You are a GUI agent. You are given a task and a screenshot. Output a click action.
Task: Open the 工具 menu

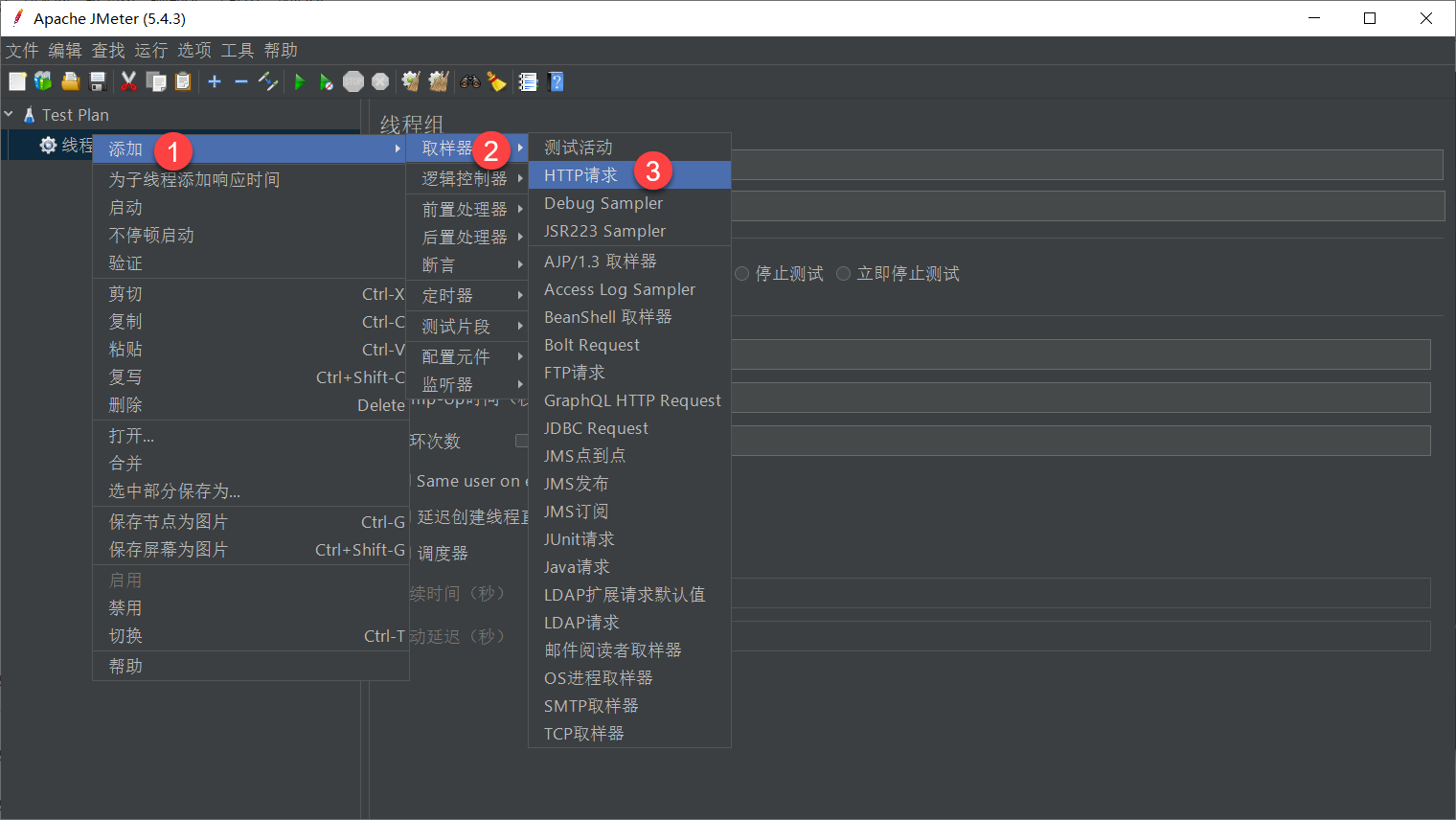click(238, 50)
